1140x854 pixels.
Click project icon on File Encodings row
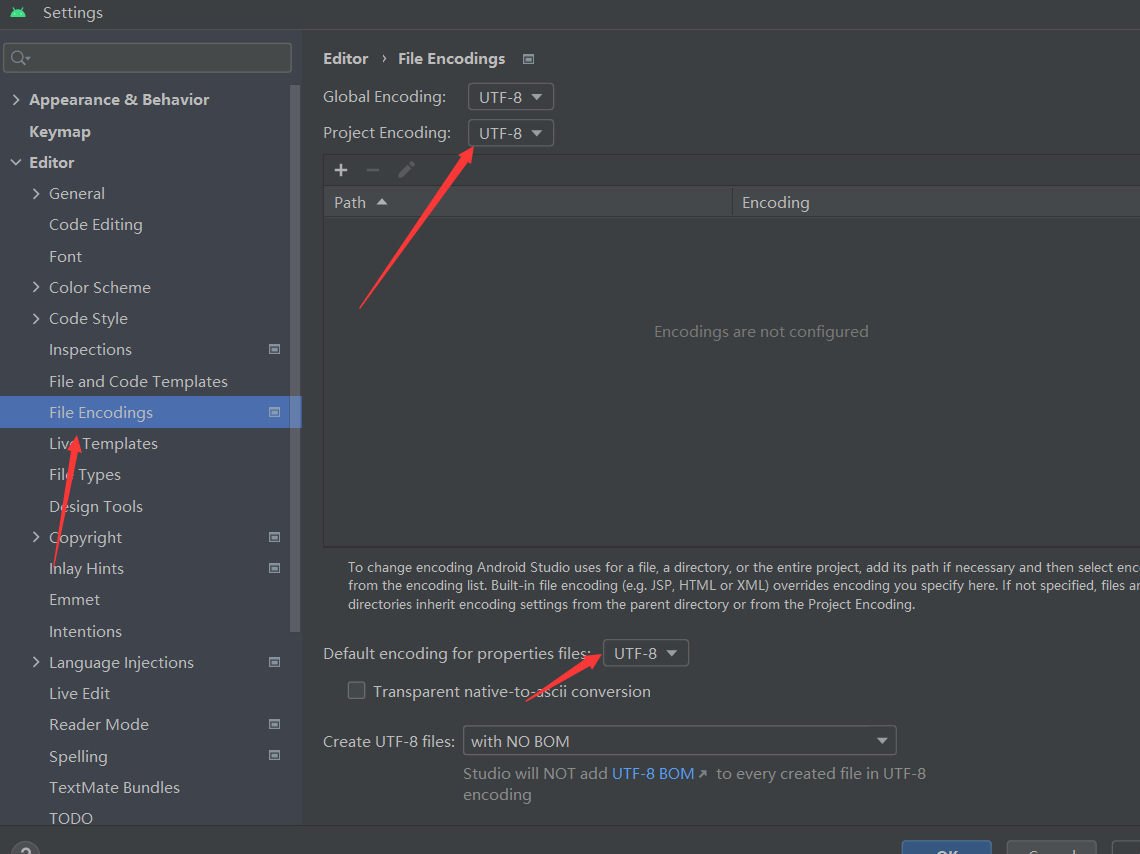(x=274, y=412)
